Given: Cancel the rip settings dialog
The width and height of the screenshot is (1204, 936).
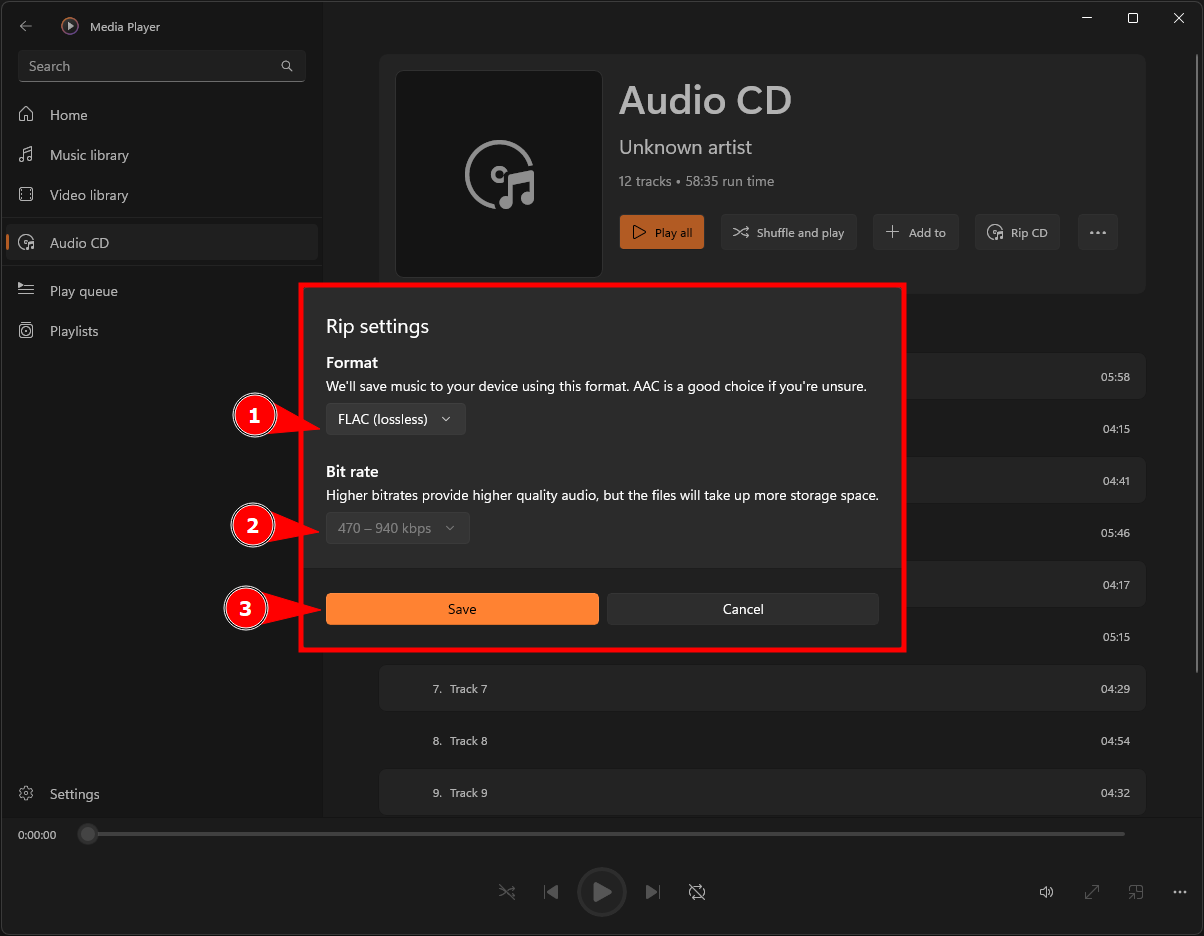Looking at the screenshot, I should [742, 609].
